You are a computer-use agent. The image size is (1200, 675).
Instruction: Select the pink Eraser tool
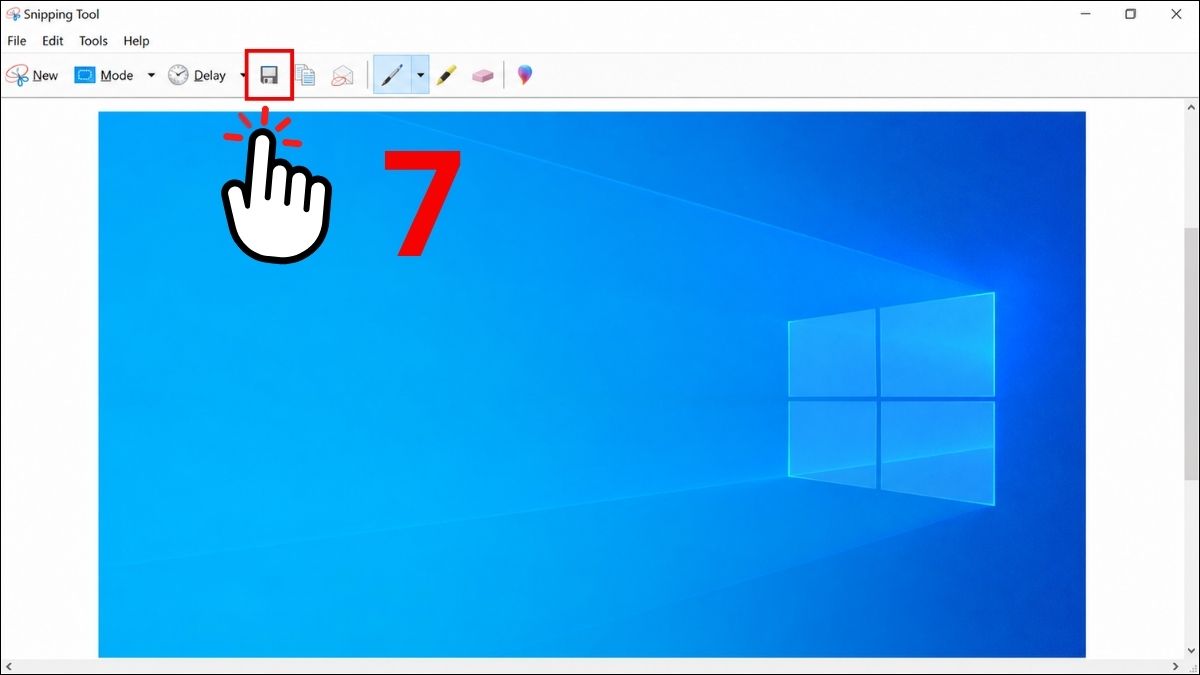[x=483, y=75]
